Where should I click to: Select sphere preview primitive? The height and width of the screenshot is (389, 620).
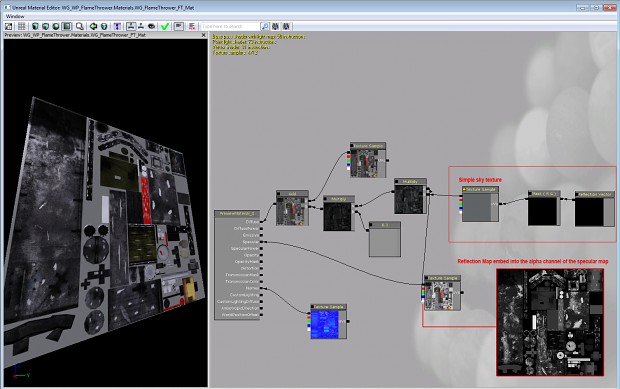click(x=56, y=26)
